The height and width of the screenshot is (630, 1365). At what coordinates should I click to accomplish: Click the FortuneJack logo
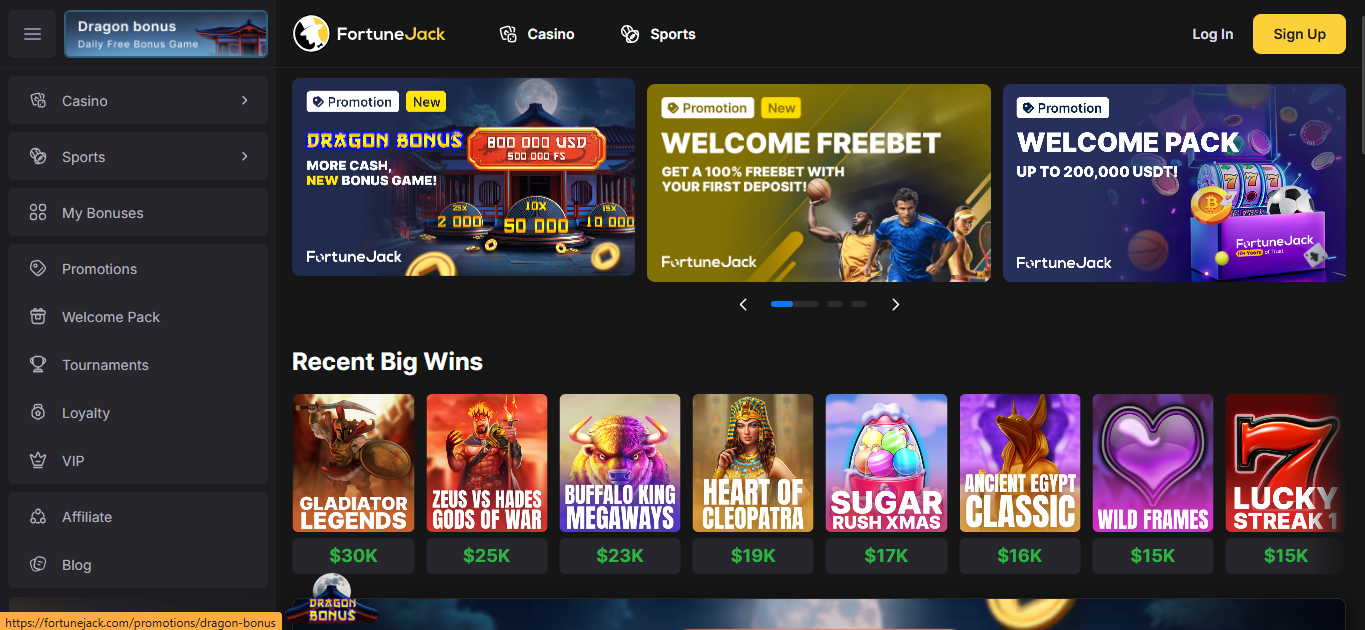click(x=369, y=34)
